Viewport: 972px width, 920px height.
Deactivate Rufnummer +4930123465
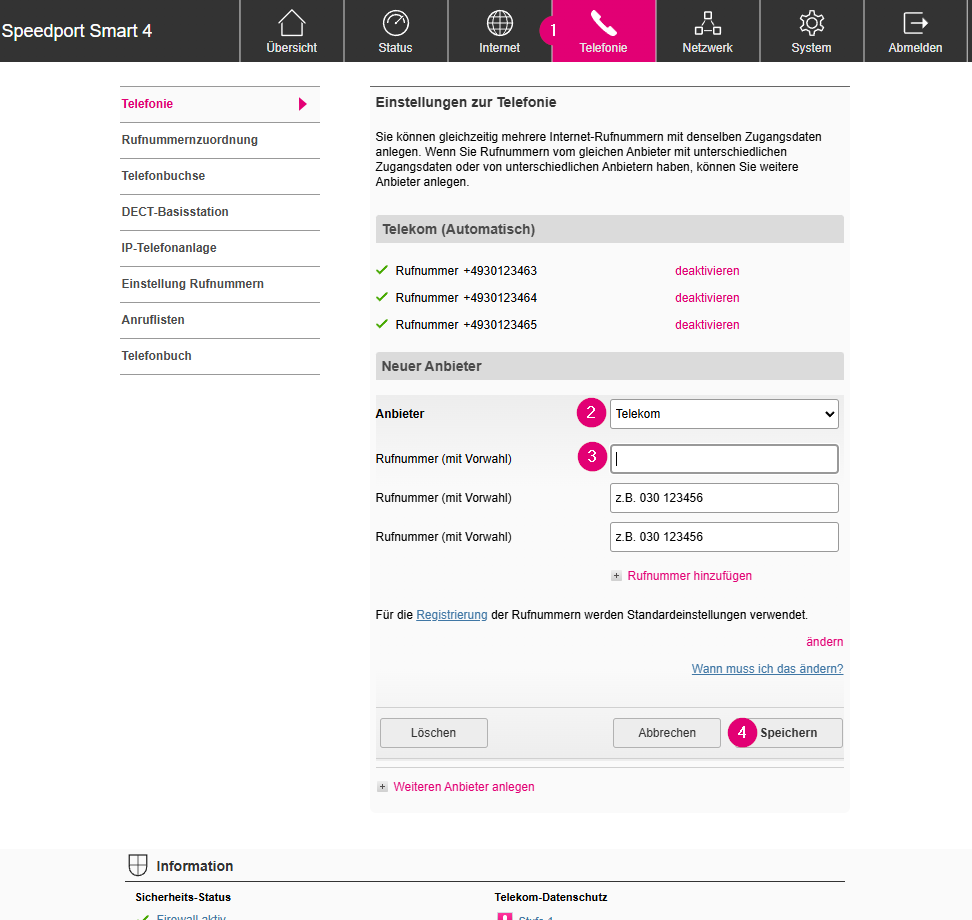click(707, 325)
